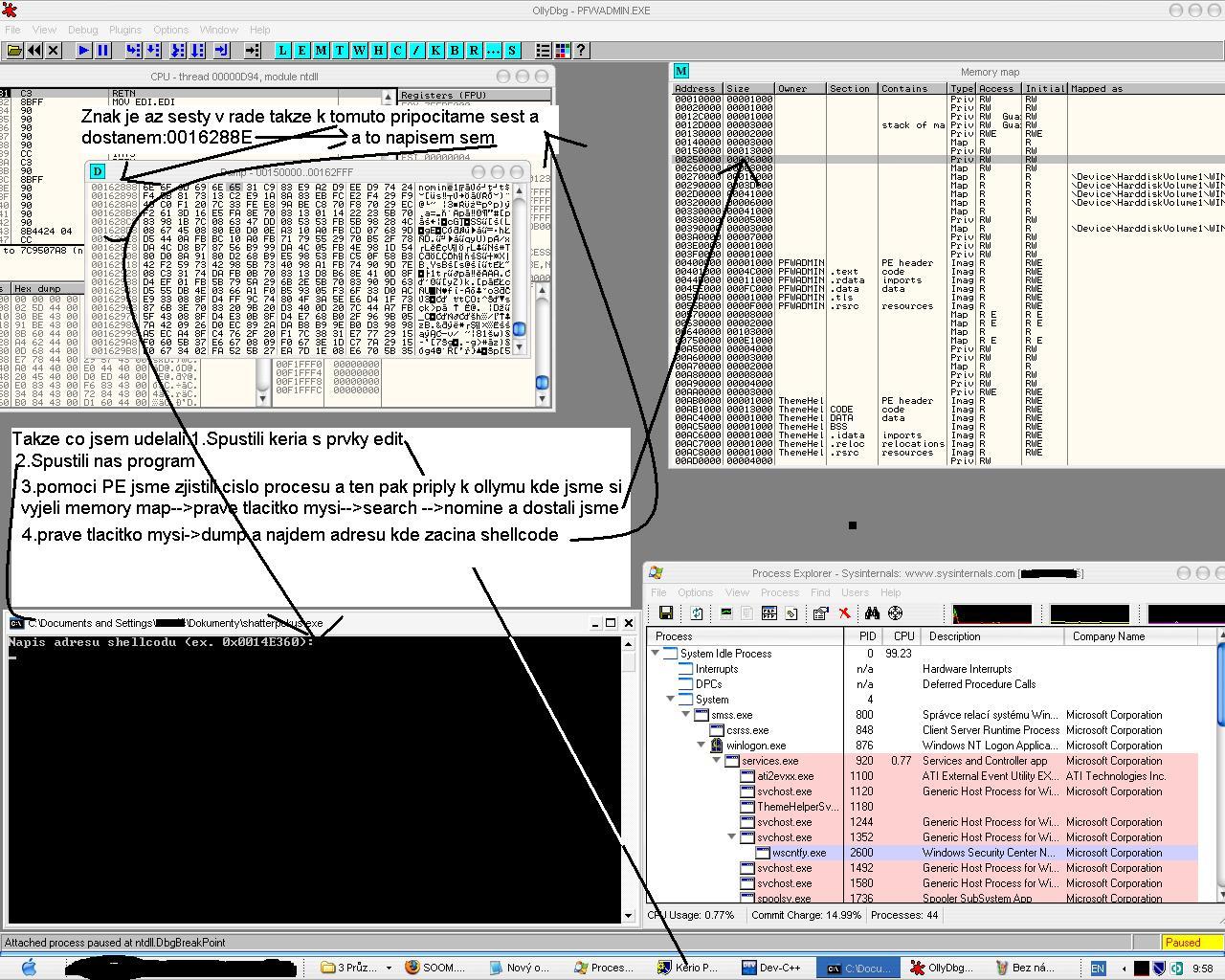Collapse the System tree node
This screenshot has width=1225, height=980.
[671, 700]
